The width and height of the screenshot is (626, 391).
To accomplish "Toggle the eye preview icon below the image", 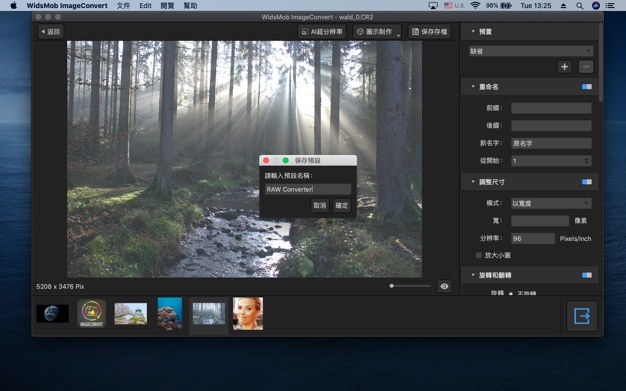I will 444,286.
